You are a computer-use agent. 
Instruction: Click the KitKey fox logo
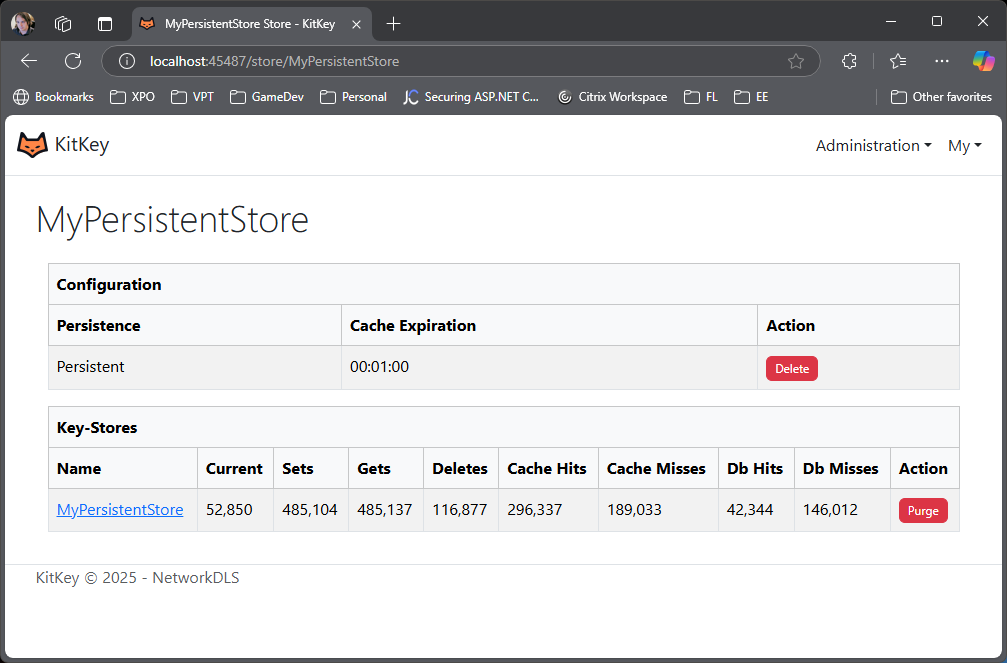pos(33,145)
